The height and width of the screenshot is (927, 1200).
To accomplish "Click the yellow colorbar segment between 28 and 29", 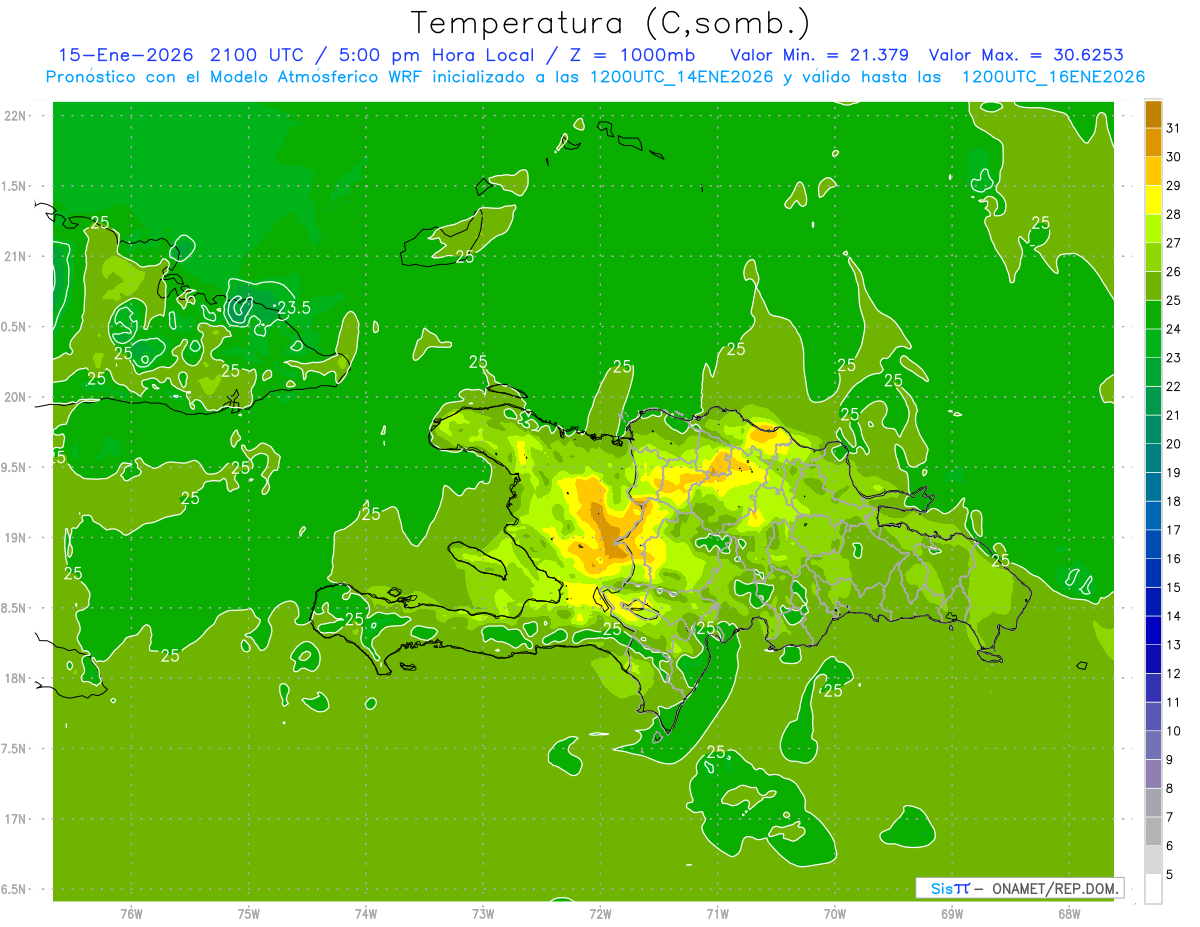I will click(1153, 200).
